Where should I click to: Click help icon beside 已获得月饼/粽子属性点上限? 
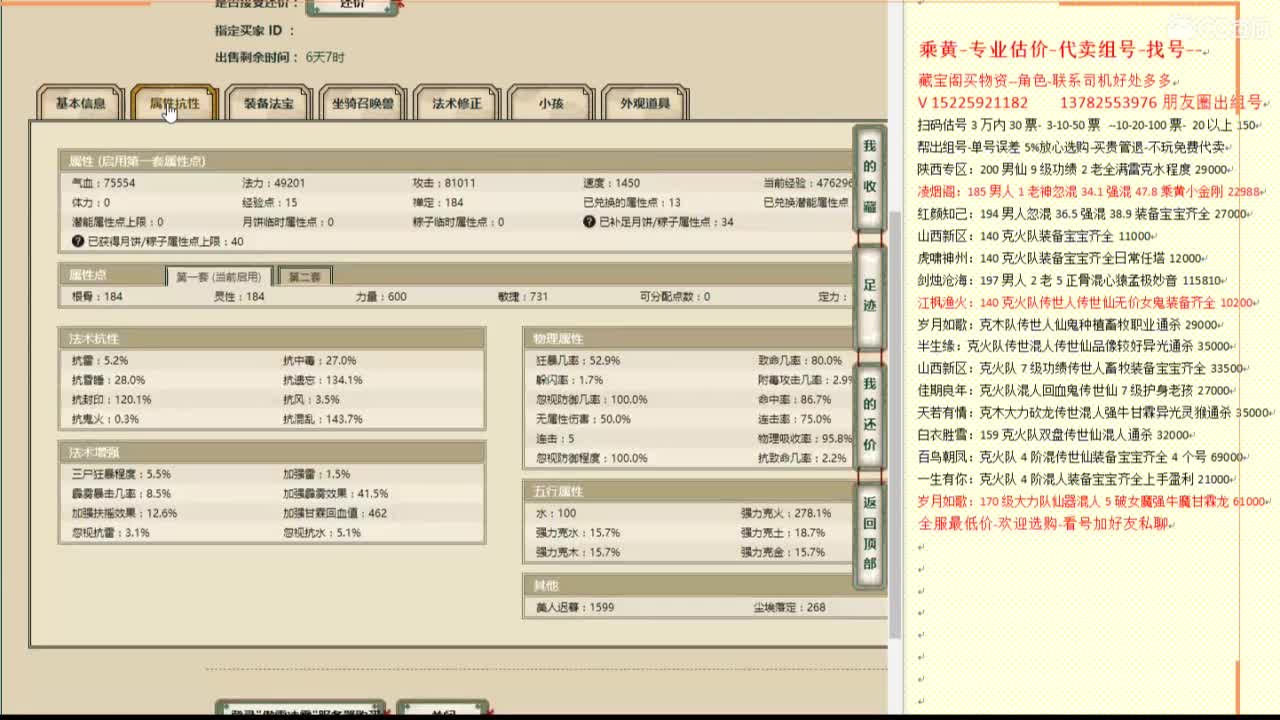78,241
